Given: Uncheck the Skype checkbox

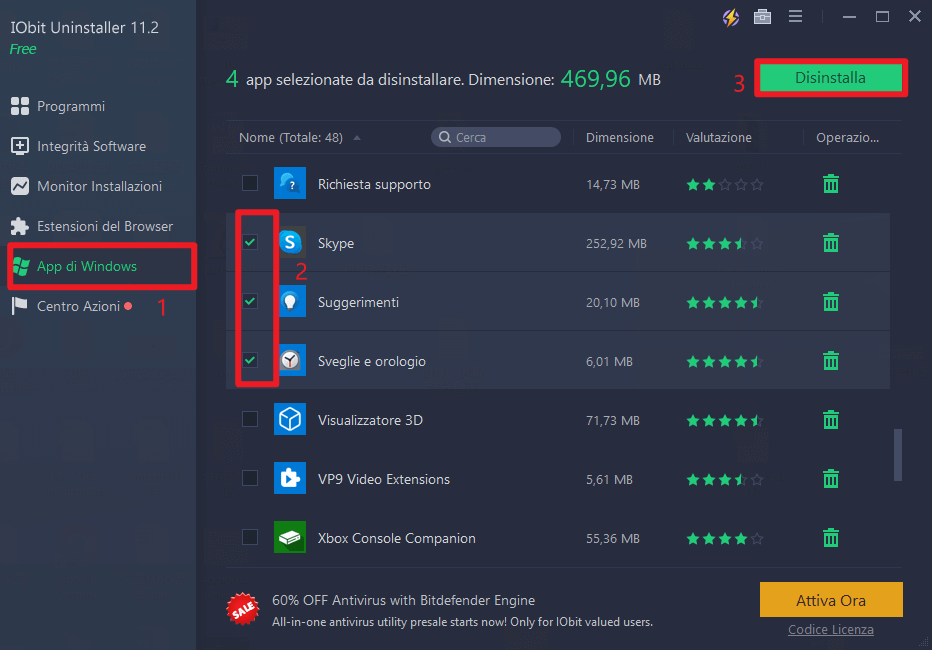Looking at the screenshot, I should [250, 242].
